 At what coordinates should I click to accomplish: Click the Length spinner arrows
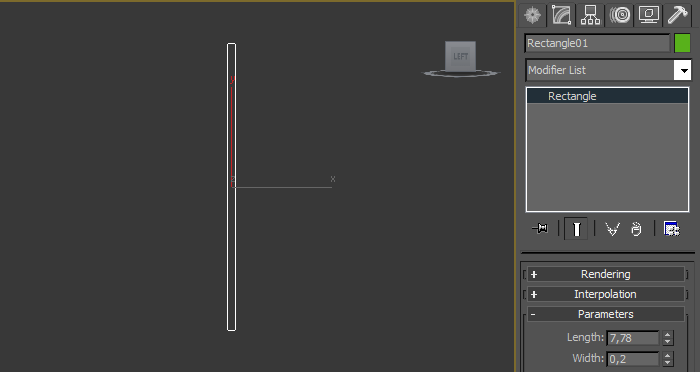pos(667,338)
